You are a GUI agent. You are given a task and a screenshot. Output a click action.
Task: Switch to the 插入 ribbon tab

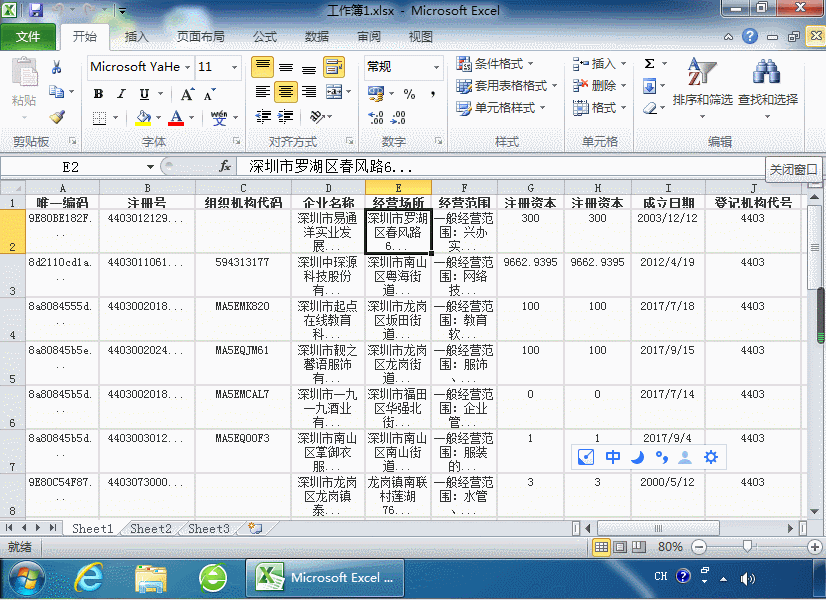coord(136,36)
